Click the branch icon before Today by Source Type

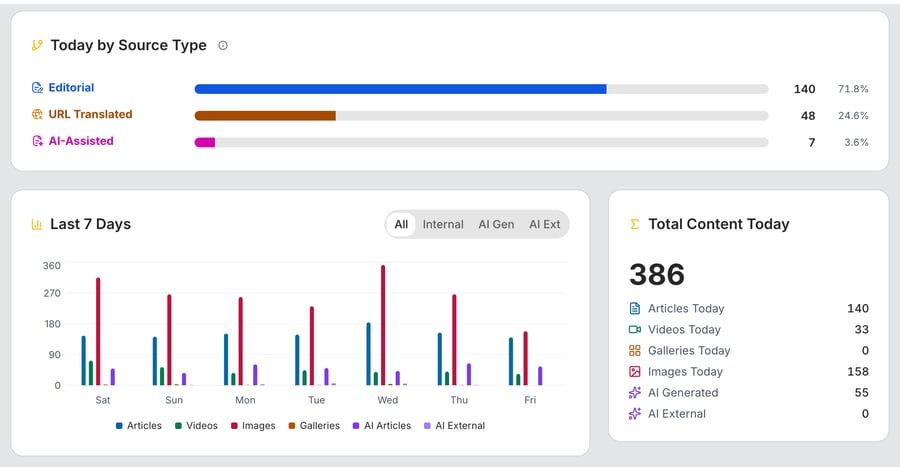[x=37, y=45]
